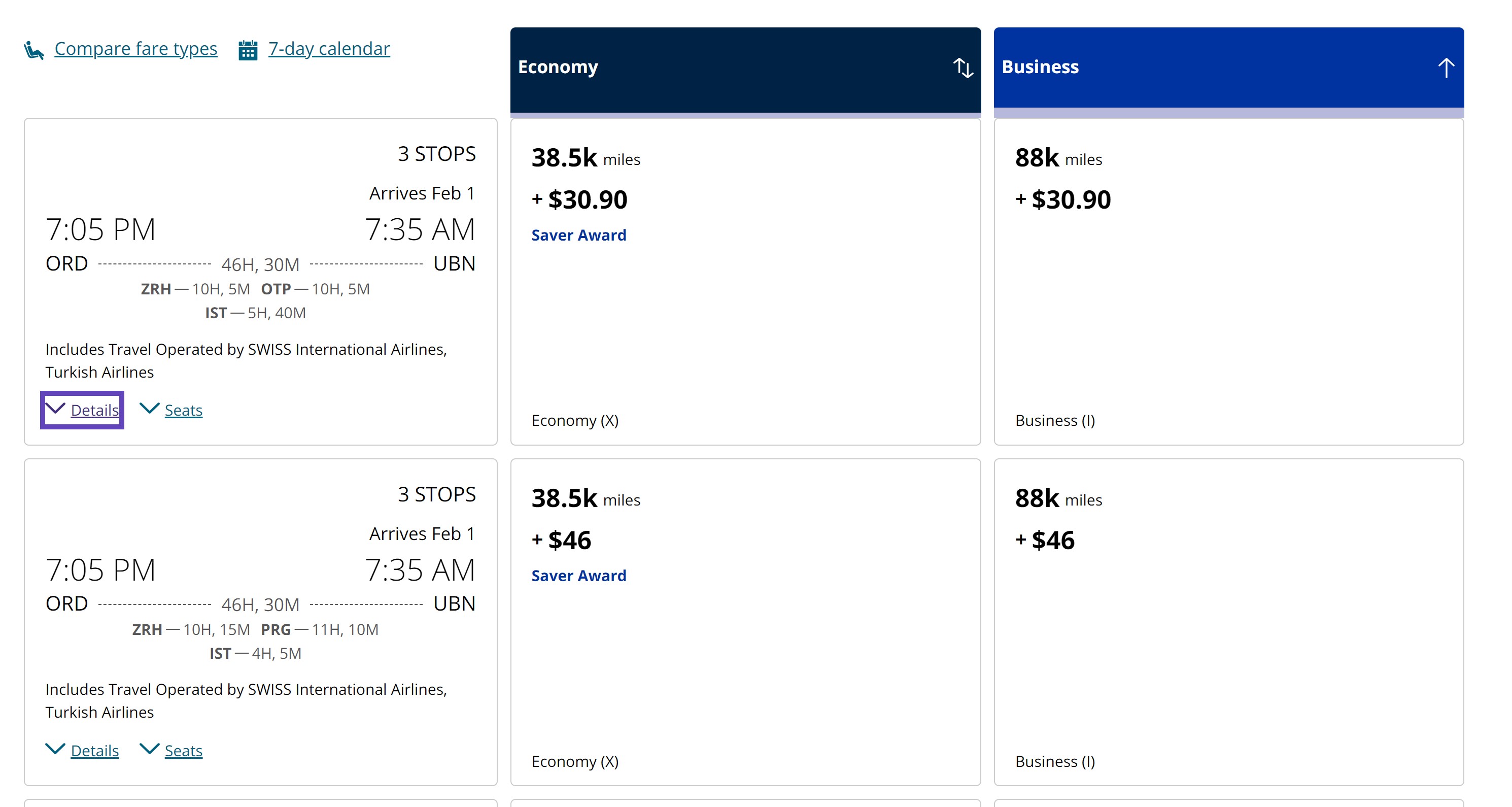Click the seat icon beside Compare fare types
Screen dimensions: 1512x807
pos(34,50)
